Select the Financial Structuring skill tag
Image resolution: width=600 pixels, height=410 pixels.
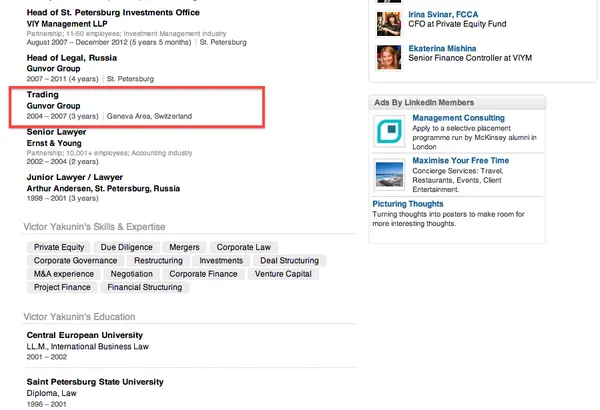[144, 287]
